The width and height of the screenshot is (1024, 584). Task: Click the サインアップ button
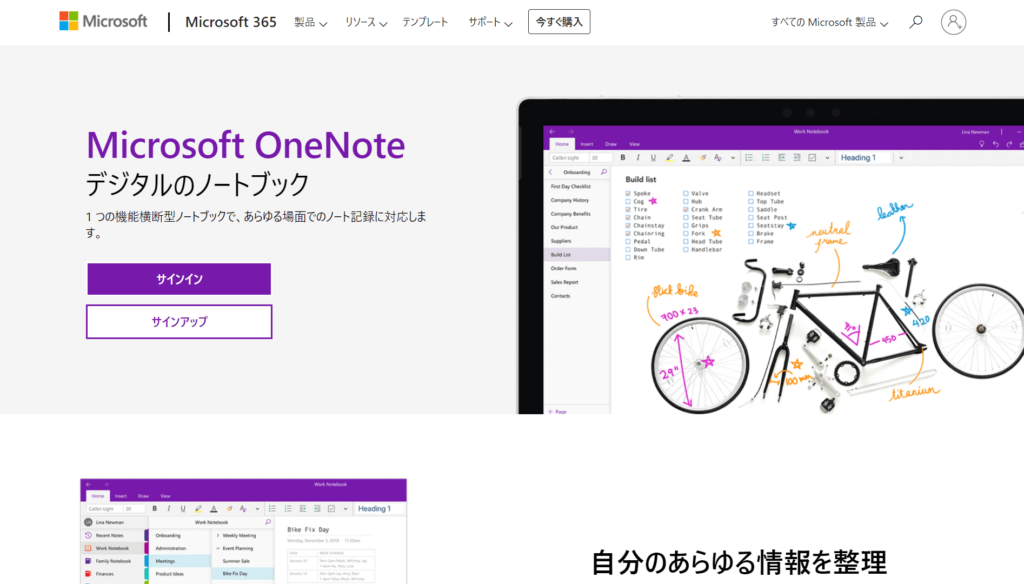pyautogui.click(x=179, y=321)
